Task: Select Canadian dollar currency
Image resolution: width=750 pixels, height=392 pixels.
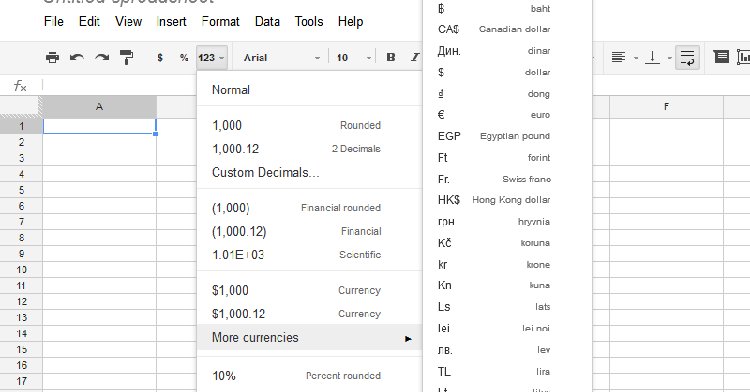Action: tap(507, 29)
